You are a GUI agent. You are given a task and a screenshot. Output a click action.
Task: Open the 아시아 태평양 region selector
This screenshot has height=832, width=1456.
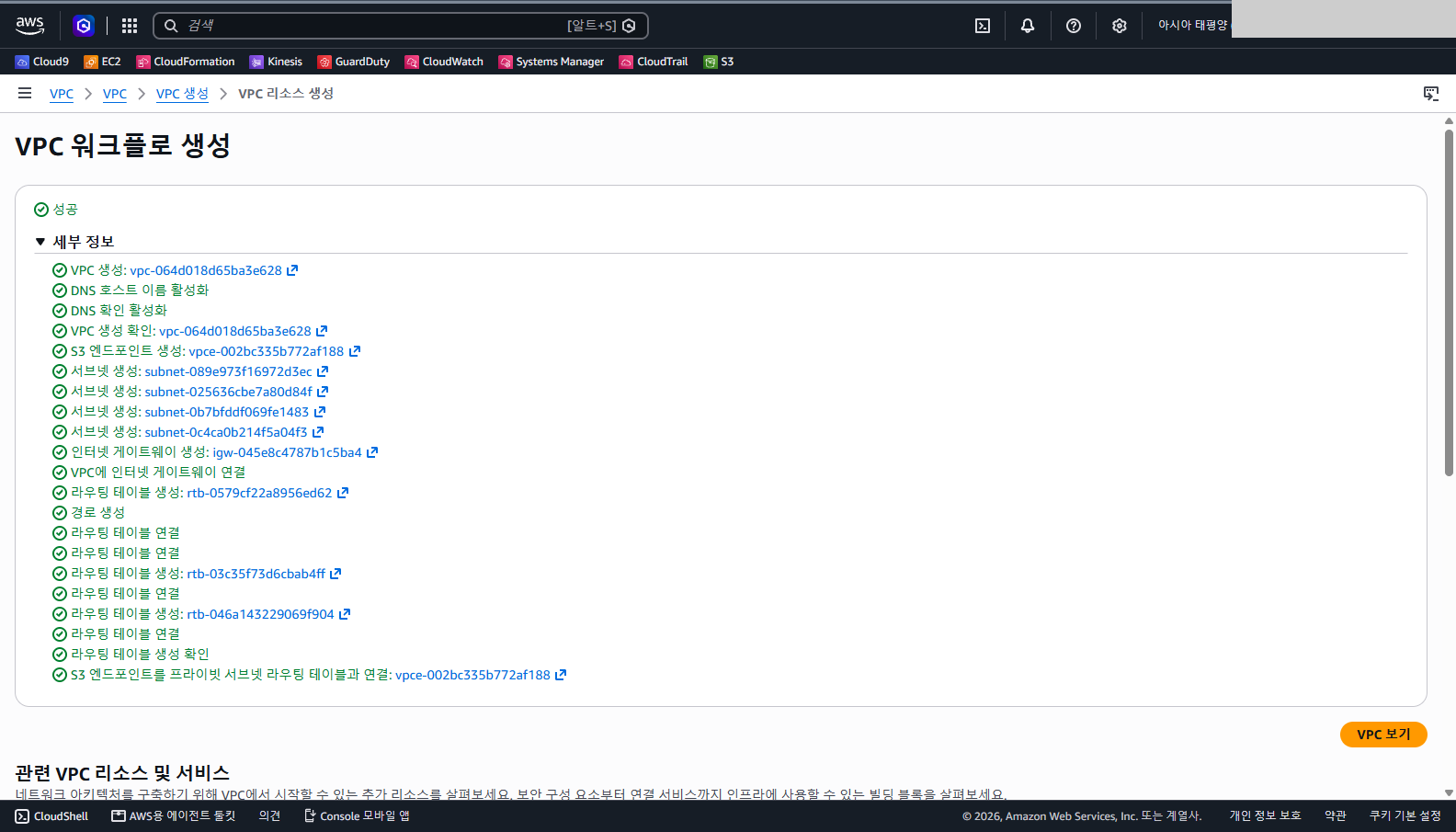coord(1192,26)
